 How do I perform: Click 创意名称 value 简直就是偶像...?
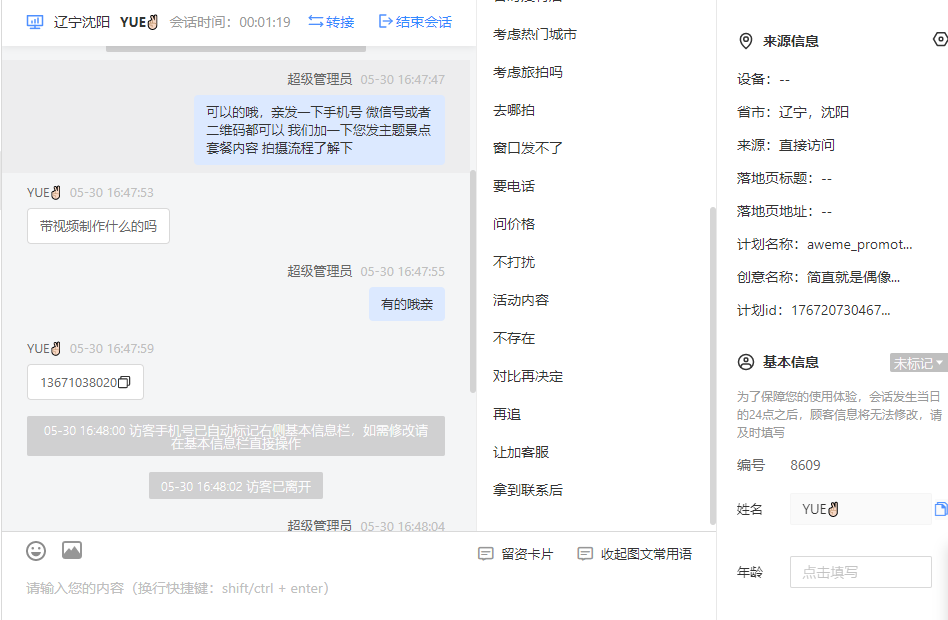click(x=853, y=278)
